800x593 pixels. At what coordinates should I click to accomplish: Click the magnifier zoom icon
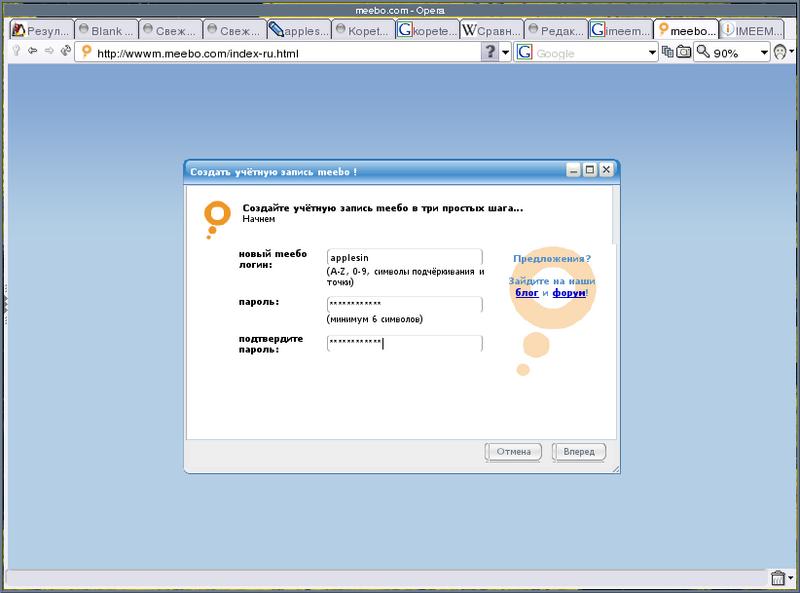[703, 52]
